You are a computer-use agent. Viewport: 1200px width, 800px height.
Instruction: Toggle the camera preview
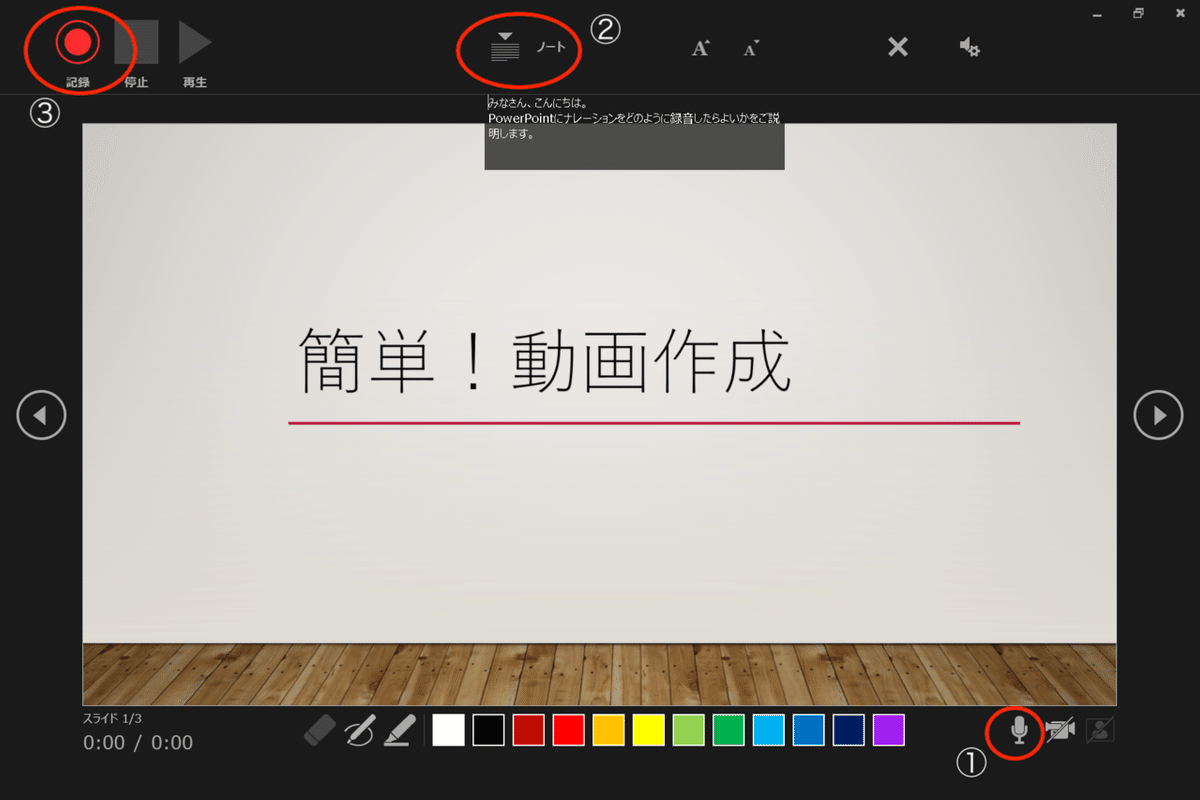tap(1100, 731)
